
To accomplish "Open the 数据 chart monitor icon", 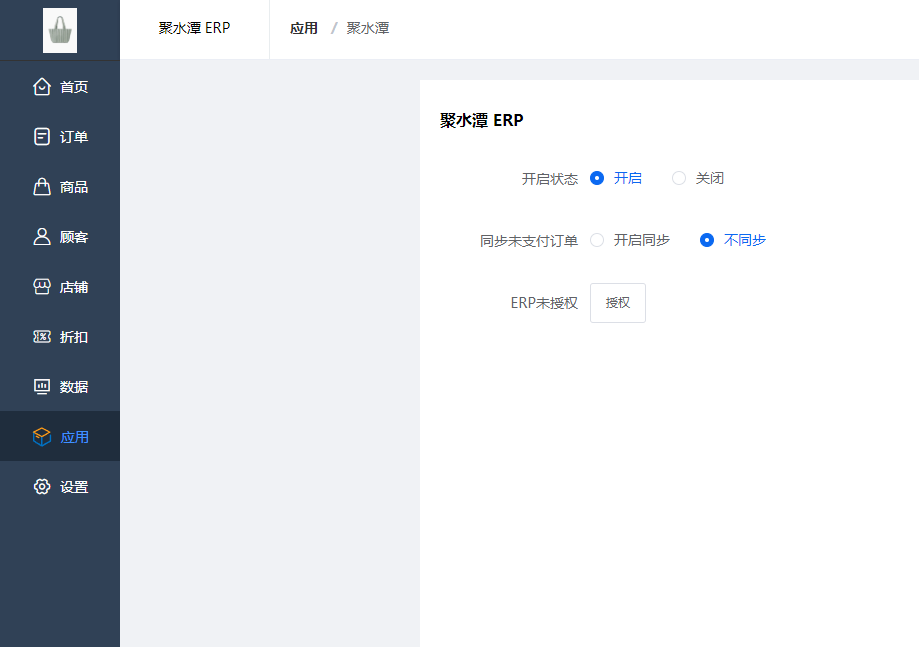I will (42, 387).
